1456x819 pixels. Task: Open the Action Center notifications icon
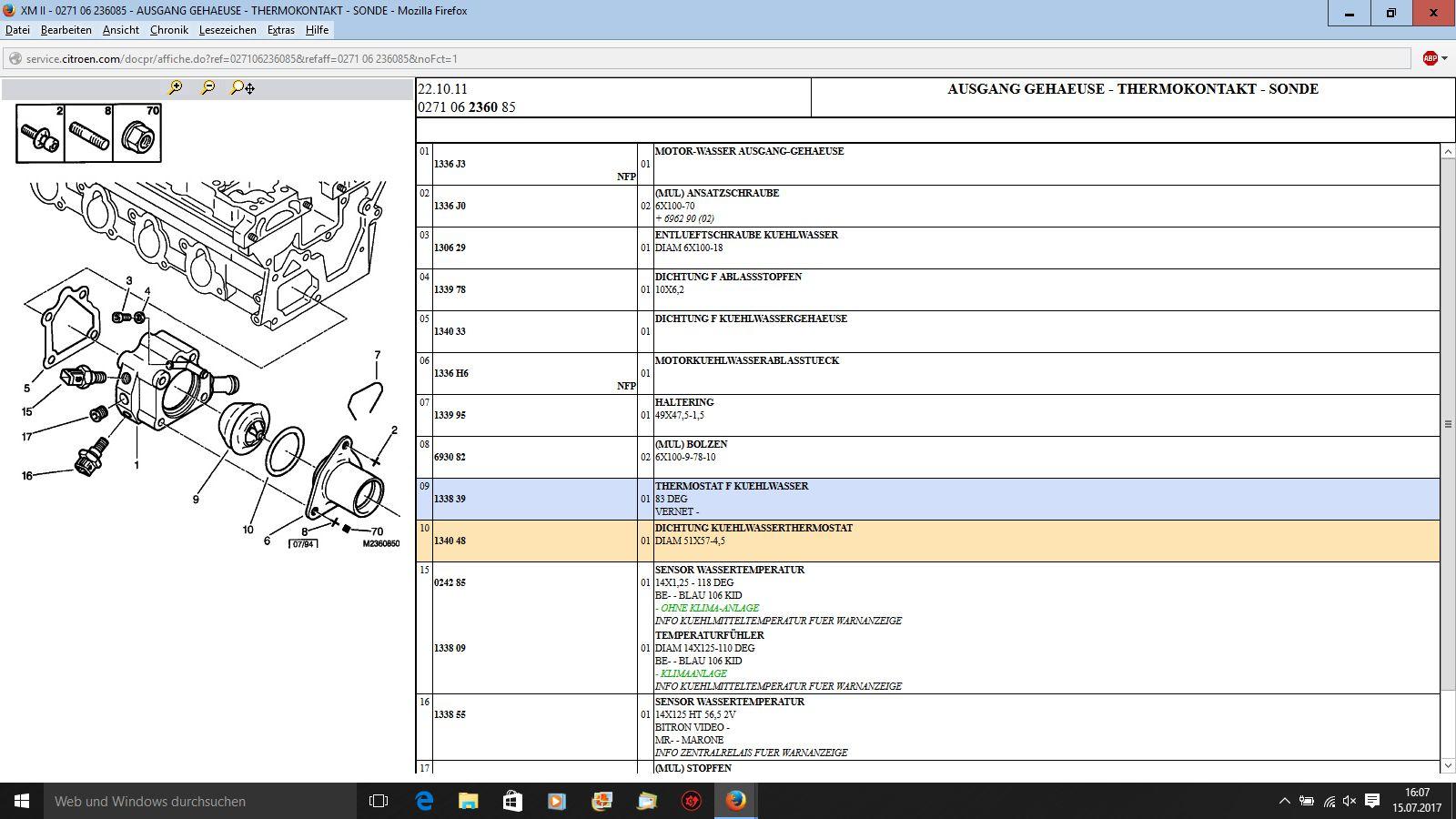[1372, 802]
